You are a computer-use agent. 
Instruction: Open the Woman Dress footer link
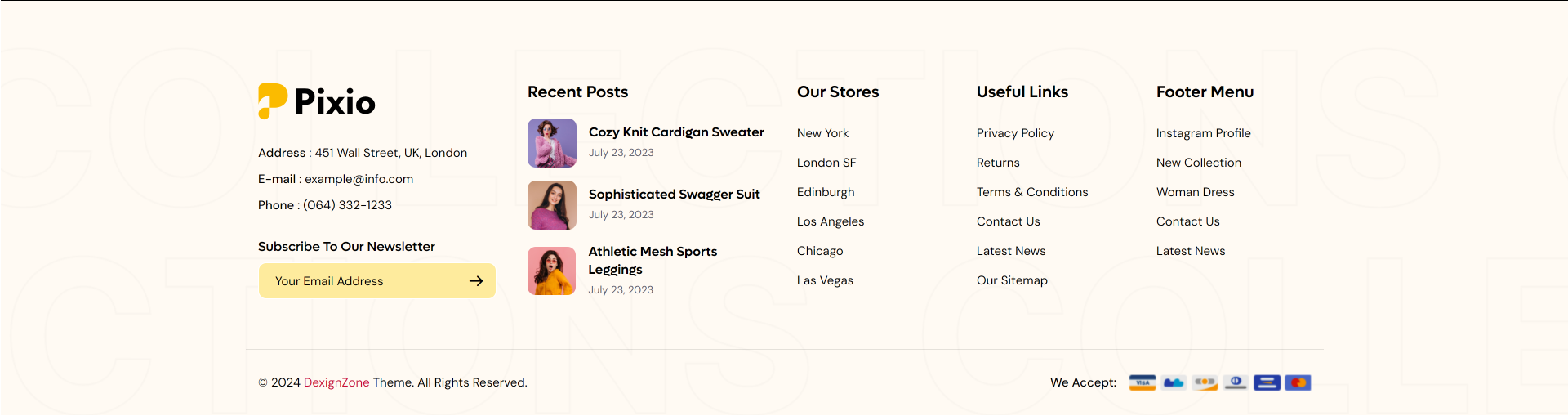point(1195,192)
